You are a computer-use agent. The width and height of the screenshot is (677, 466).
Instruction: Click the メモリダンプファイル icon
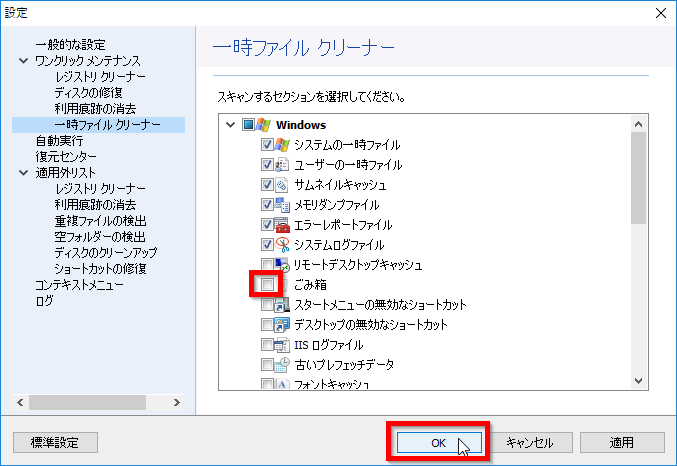(x=282, y=205)
